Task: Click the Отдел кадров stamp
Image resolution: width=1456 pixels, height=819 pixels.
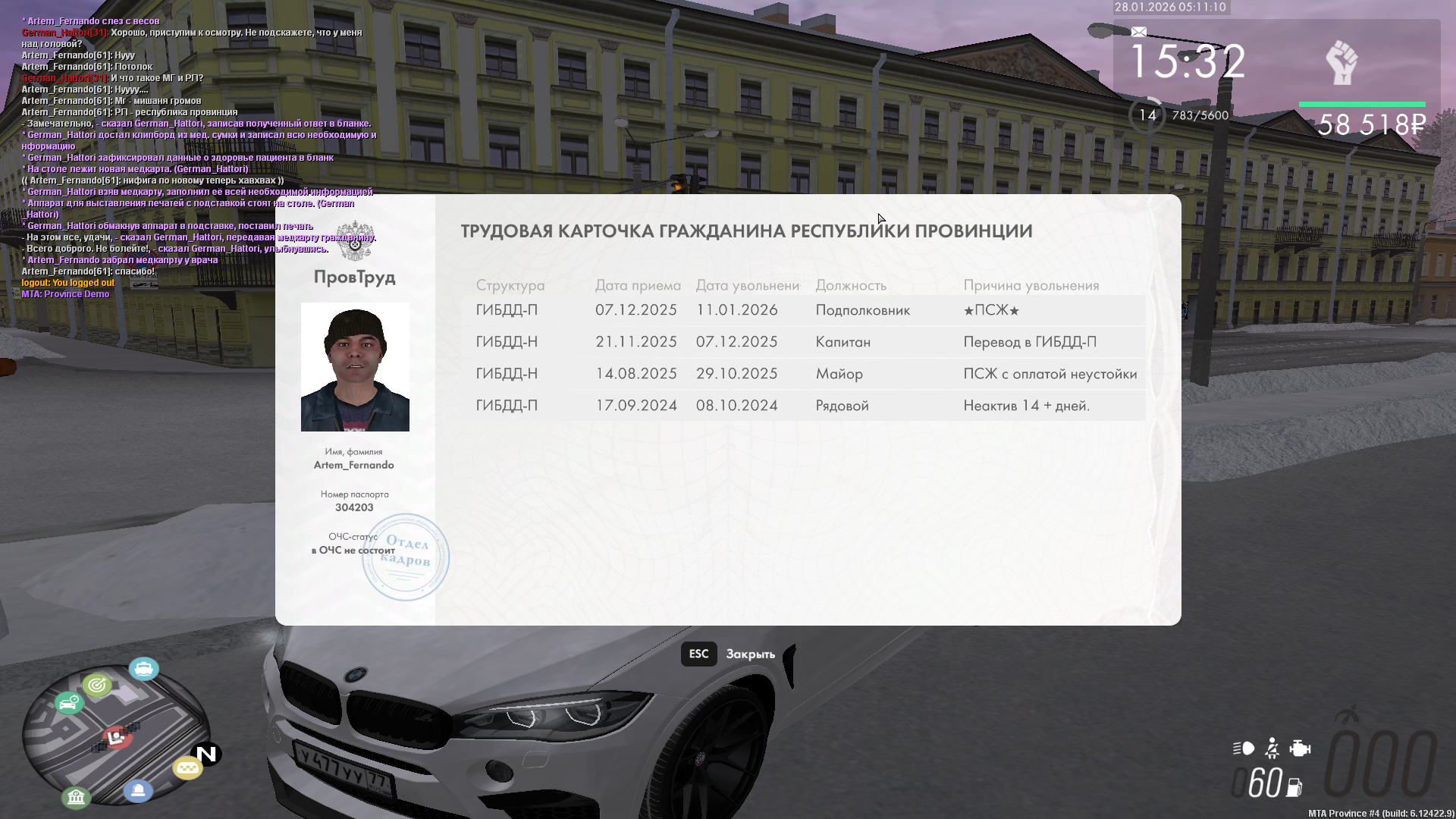Action: [406, 557]
